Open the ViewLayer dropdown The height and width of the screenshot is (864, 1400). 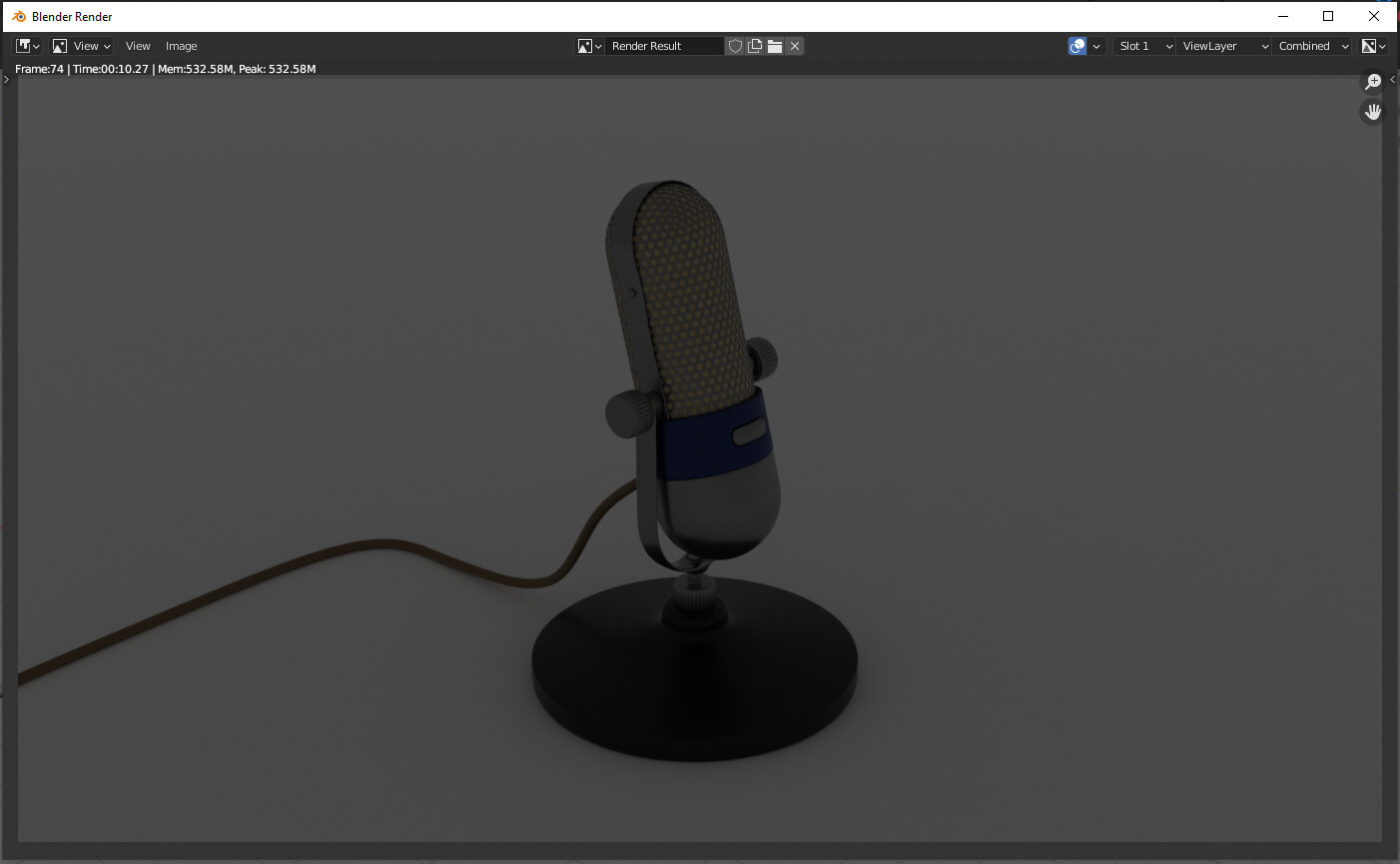click(1224, 46)
